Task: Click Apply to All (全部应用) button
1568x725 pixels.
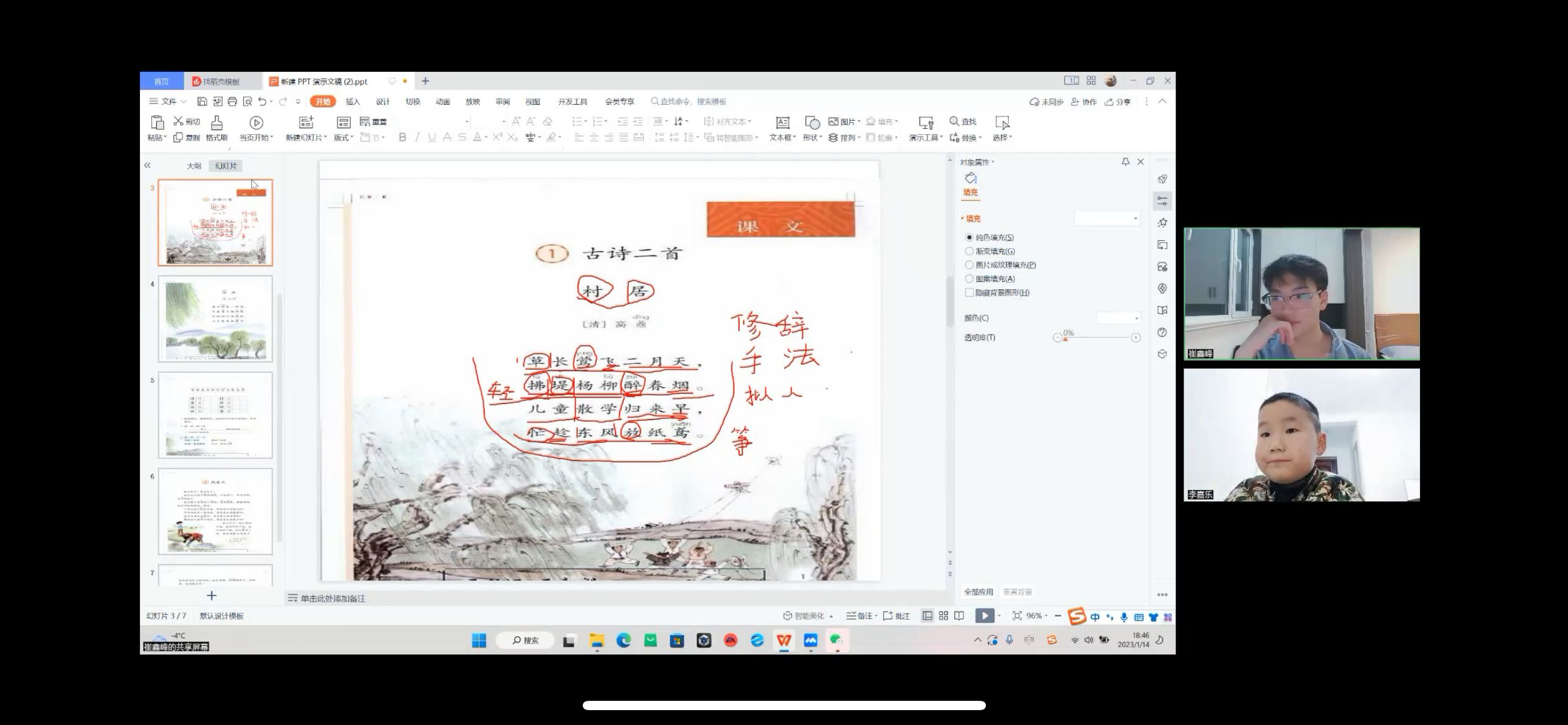Action: tap(978, 592)
